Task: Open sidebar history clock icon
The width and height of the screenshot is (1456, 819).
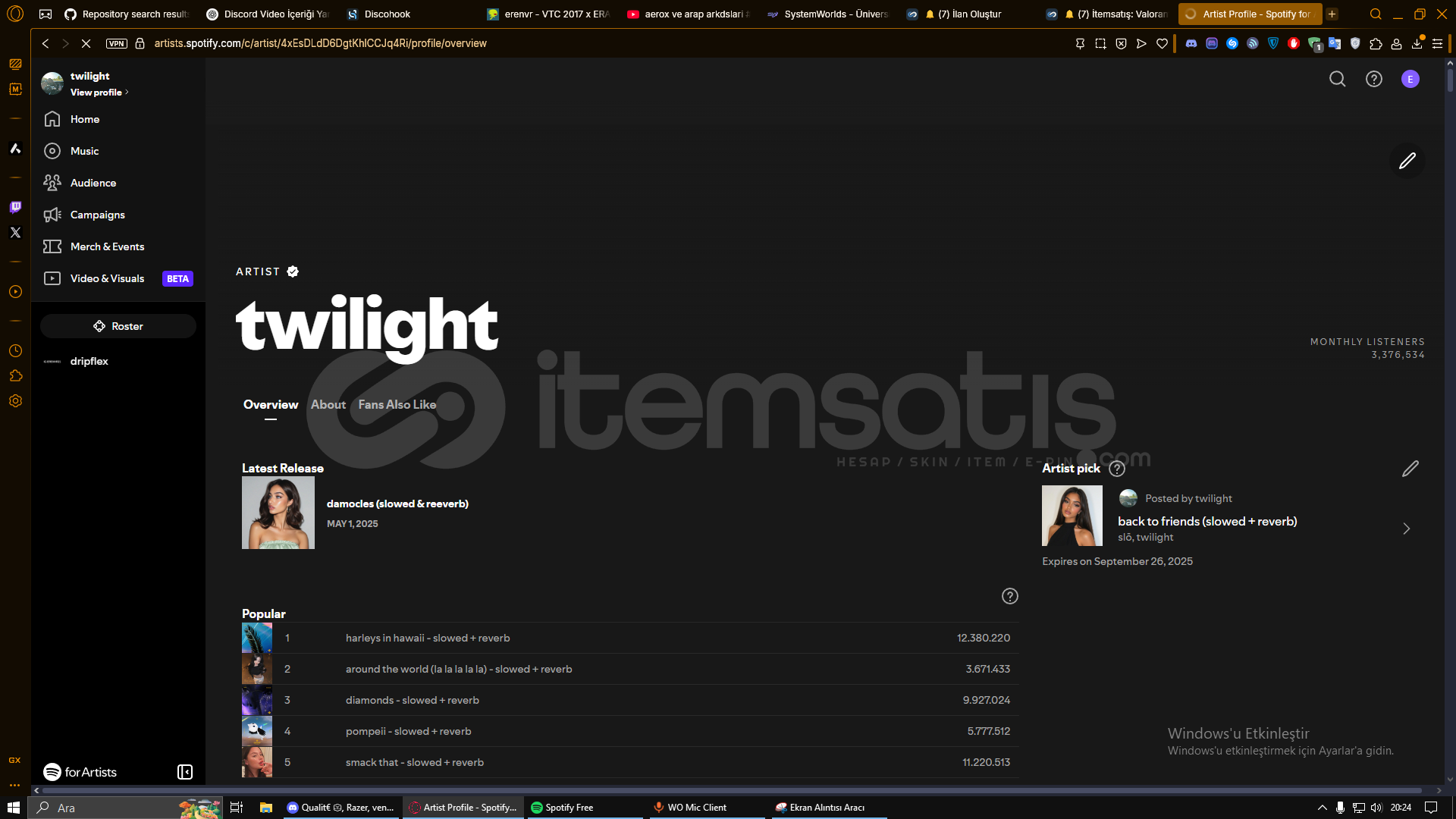Action: [x=15, y=351]
